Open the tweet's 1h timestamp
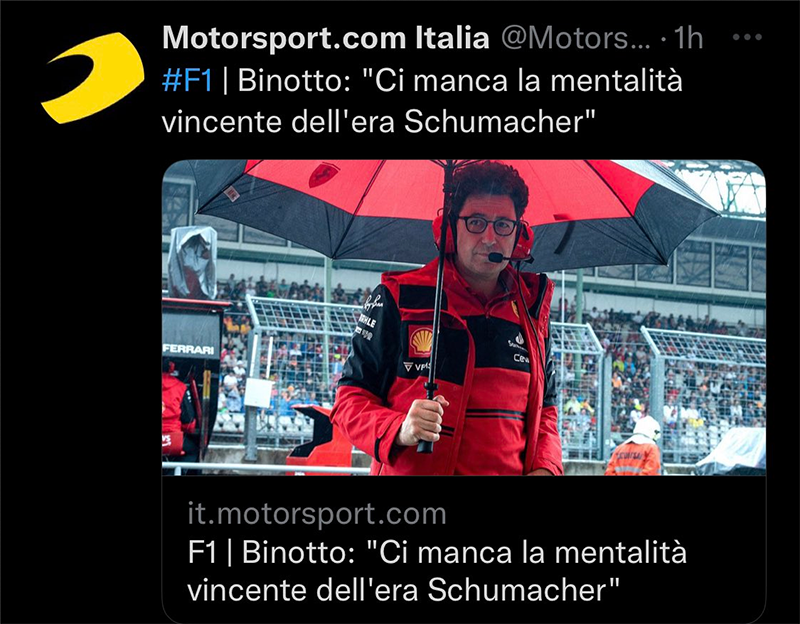Image resolution: width=800 pixels, height=624 pixels. (x=688, y=38)
